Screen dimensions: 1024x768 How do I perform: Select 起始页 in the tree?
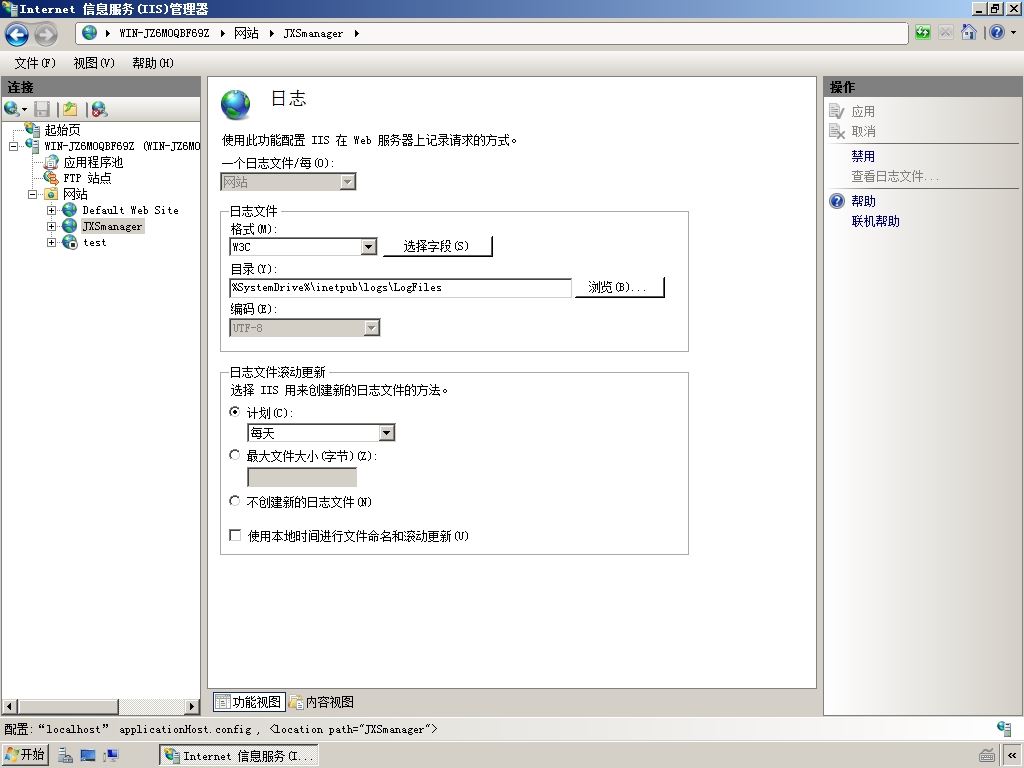63,130
